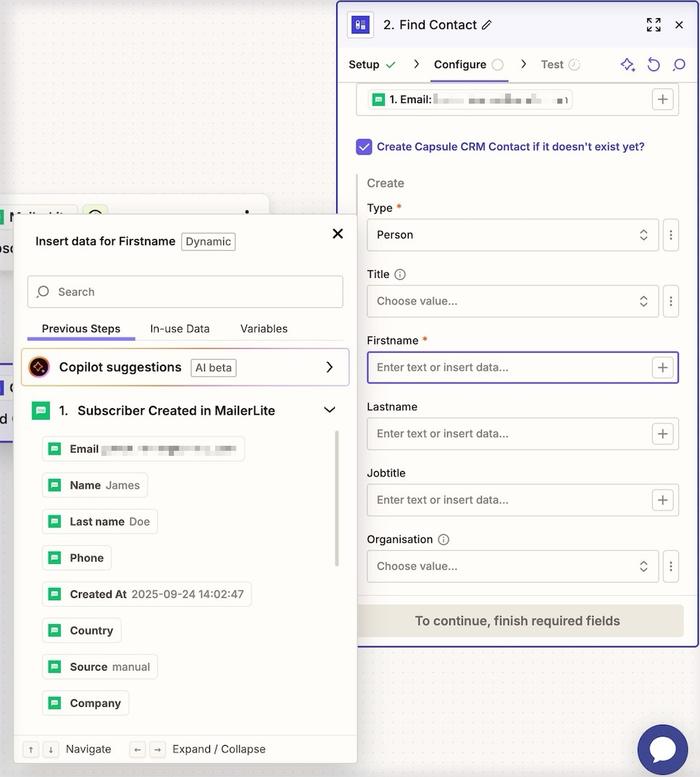700x777 pixels.
Task: Focus the Search field in popup
Action: 185,292
